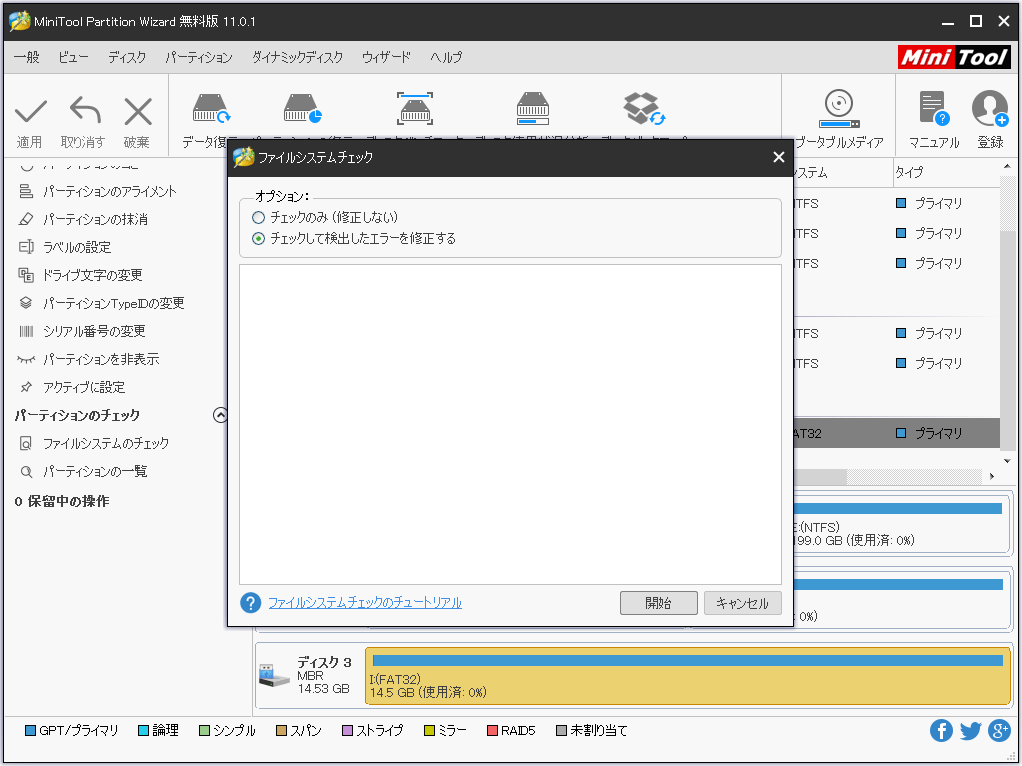Click the Discard (破棄) X icon
Viewport: 1022px width, 766px height.
pos(137,112)
